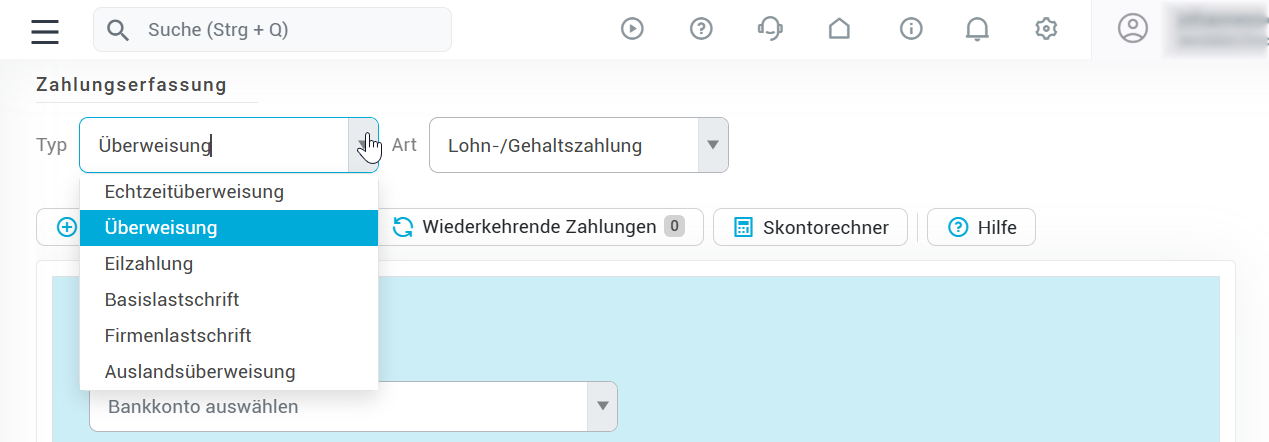Select Basislastschrift option
The width and height of the screenshot is (1269, 442).
(x=172, y=299)
